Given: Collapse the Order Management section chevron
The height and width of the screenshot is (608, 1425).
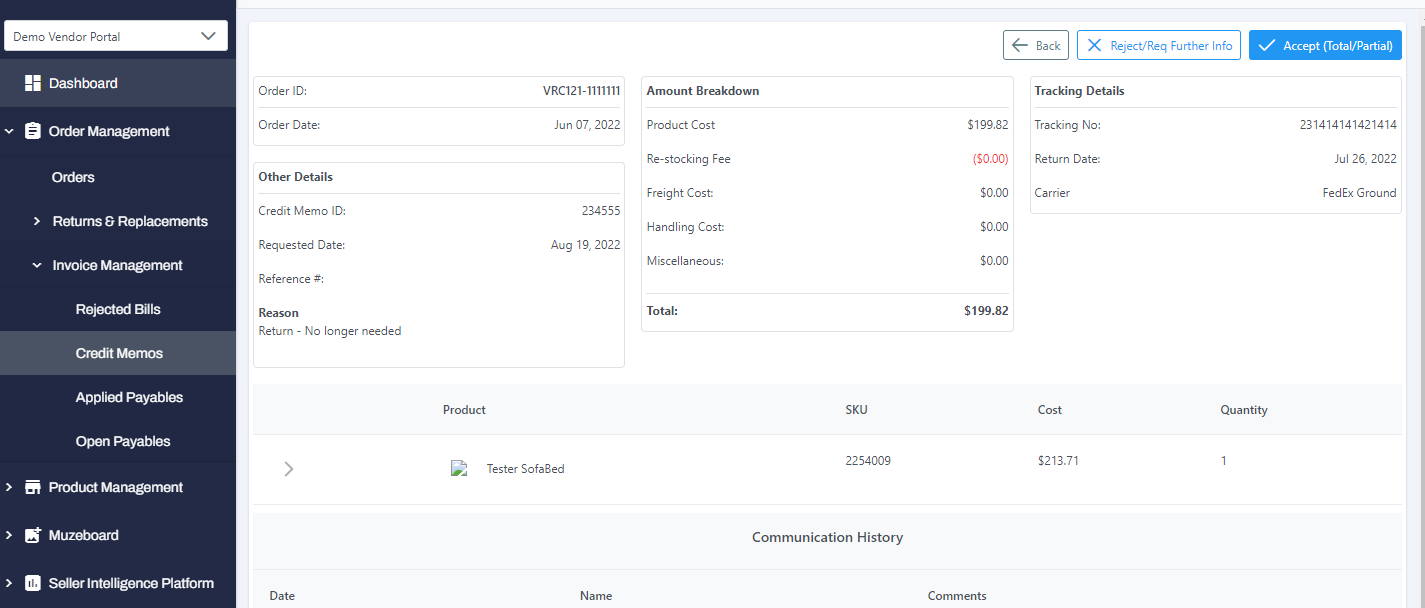Looking at the screenshot, I should [x=9, y=131].
